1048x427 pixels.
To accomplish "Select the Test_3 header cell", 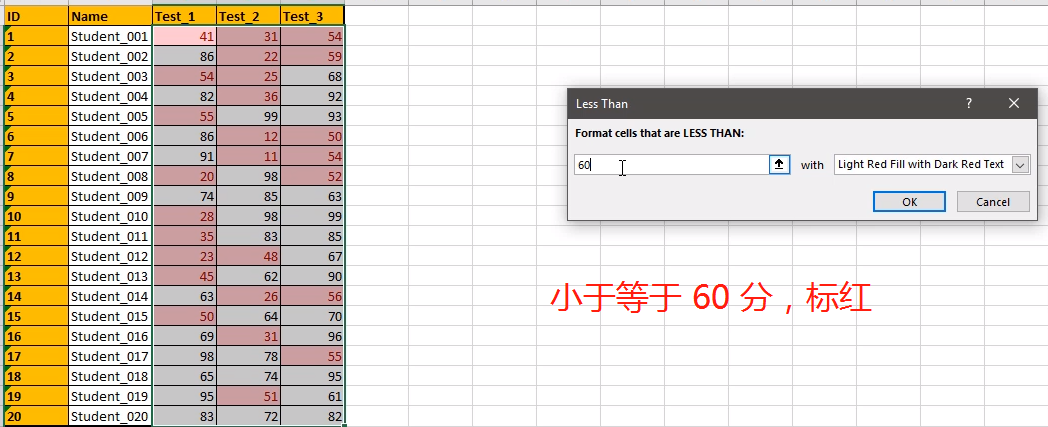I will click(x=313, y=16).
